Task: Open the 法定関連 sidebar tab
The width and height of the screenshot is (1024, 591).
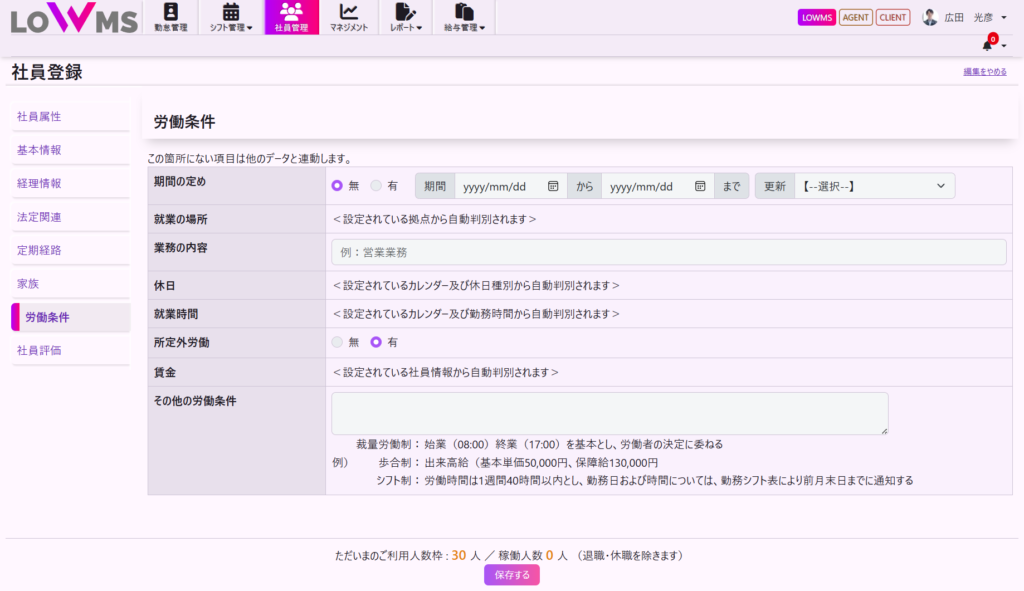Action: 71,217
